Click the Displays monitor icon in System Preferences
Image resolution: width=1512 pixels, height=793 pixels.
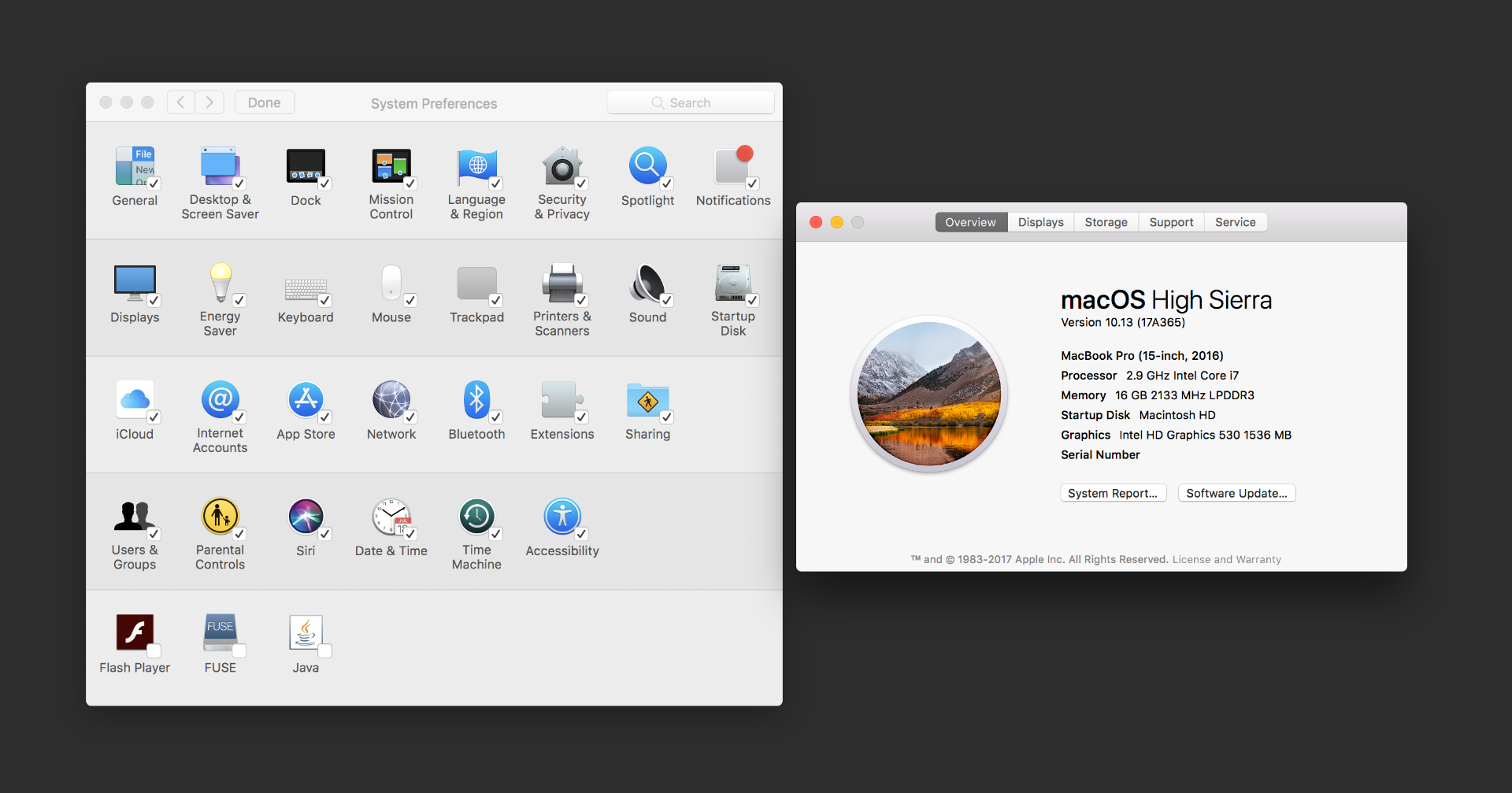tap(135, 283)
